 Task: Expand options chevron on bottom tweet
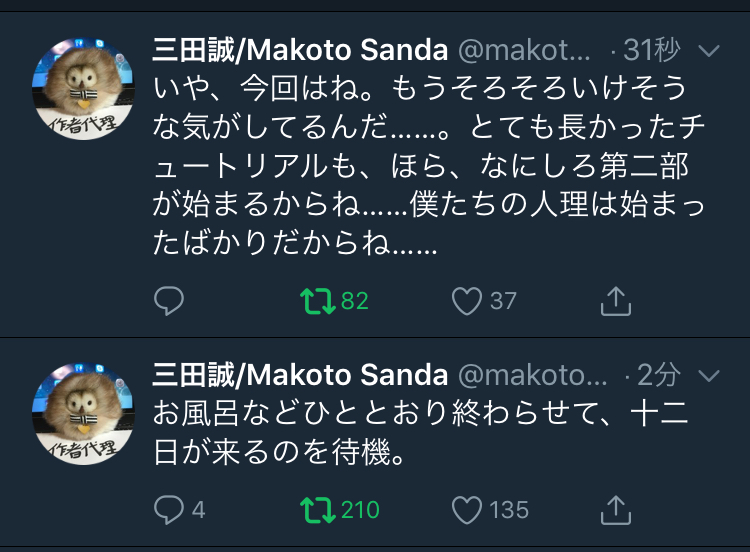coord(708,375)
